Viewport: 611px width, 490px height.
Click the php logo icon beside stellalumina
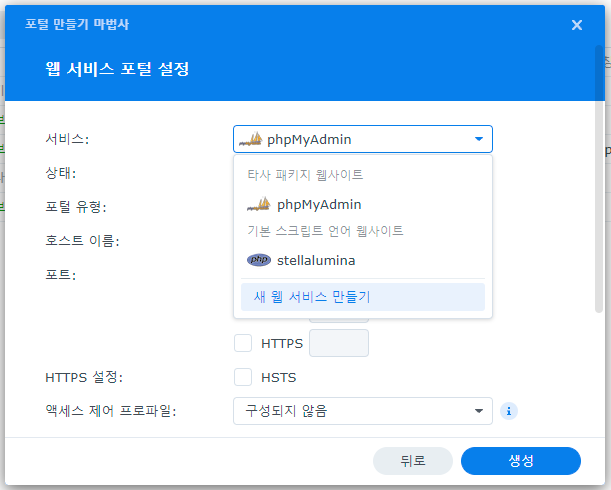click(258, 260)
